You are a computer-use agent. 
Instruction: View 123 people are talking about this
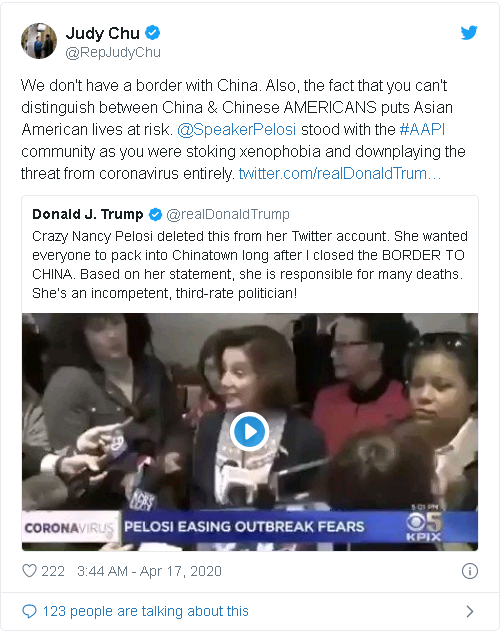[x=146, y=612]
